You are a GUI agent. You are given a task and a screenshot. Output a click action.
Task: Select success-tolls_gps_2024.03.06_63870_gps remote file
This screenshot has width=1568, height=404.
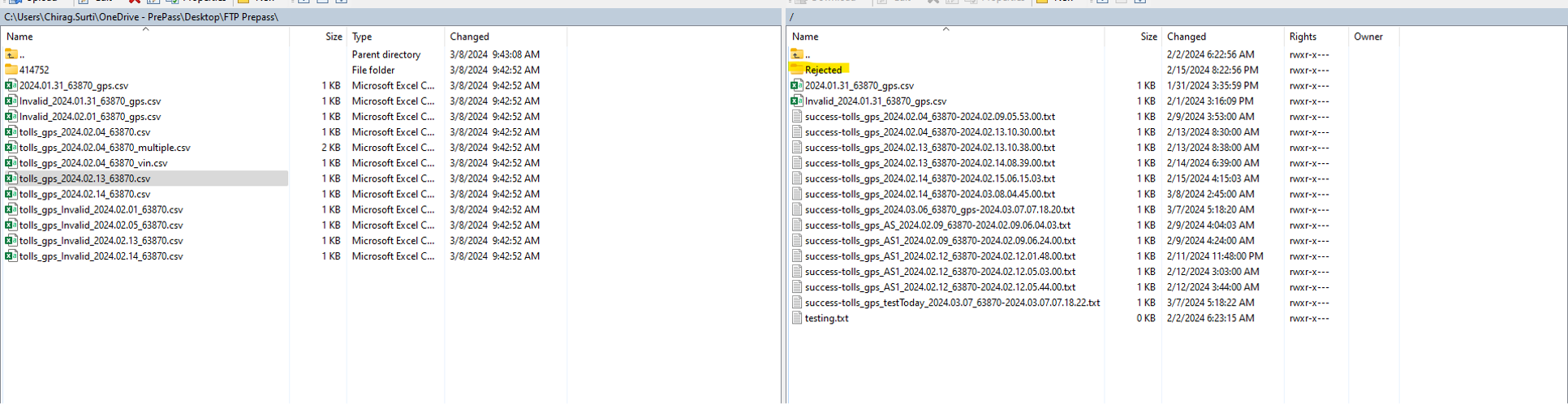pos(939,209)
